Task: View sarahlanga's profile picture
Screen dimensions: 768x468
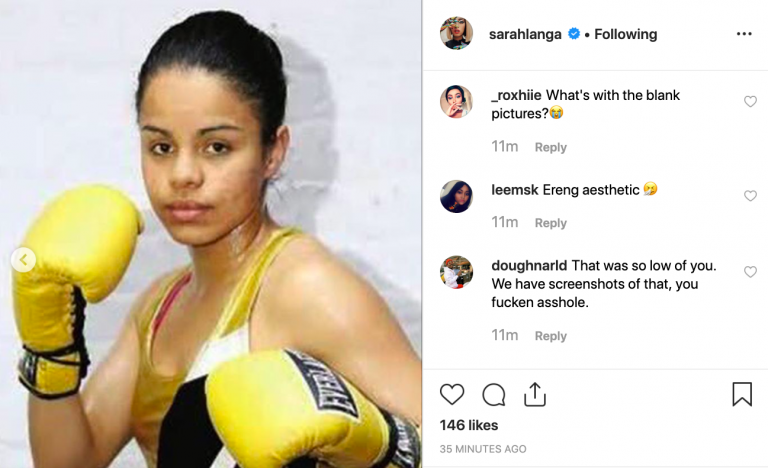Action: pos(456,33)
